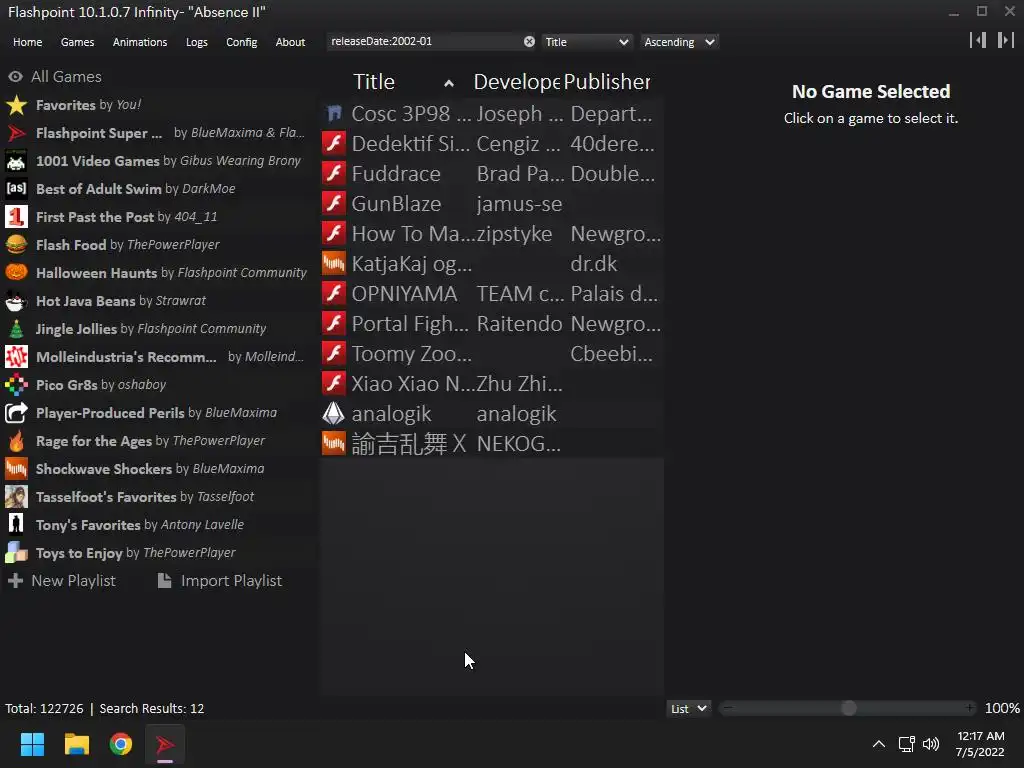The height and width of the screenshot is (768, 1024).
Task: Click the Shockwave Shockers icon
Action: (16, 469)
